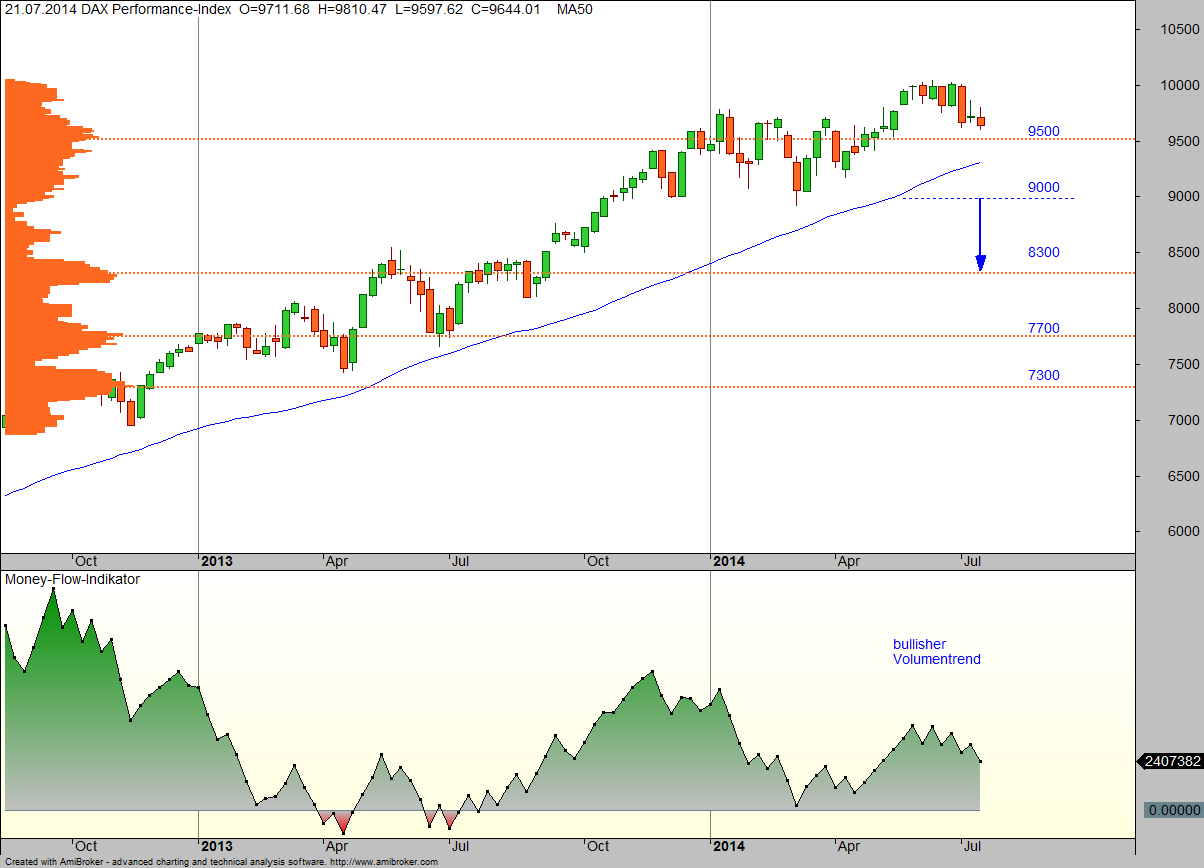Click the O=9711.68 open value
The width and height of the screenshot is (1204, 868).
pyautogui.click(x=276, y=9)
